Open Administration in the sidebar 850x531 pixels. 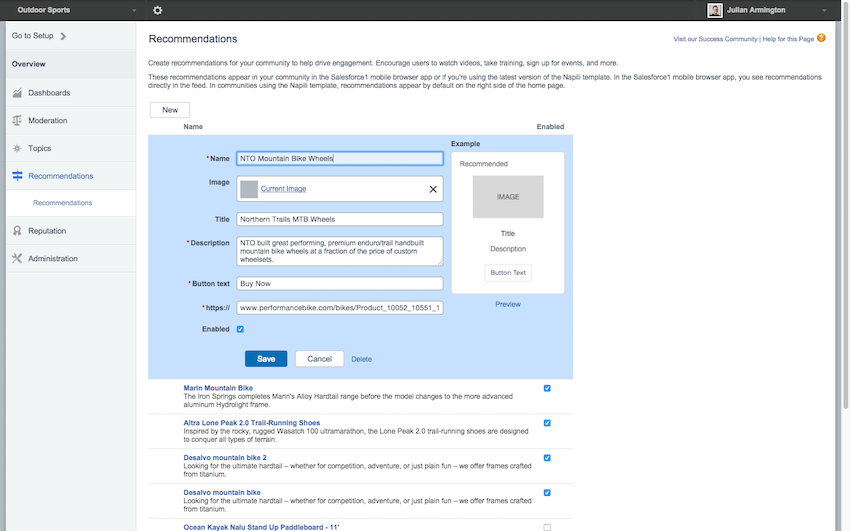(x=71, y=258)
